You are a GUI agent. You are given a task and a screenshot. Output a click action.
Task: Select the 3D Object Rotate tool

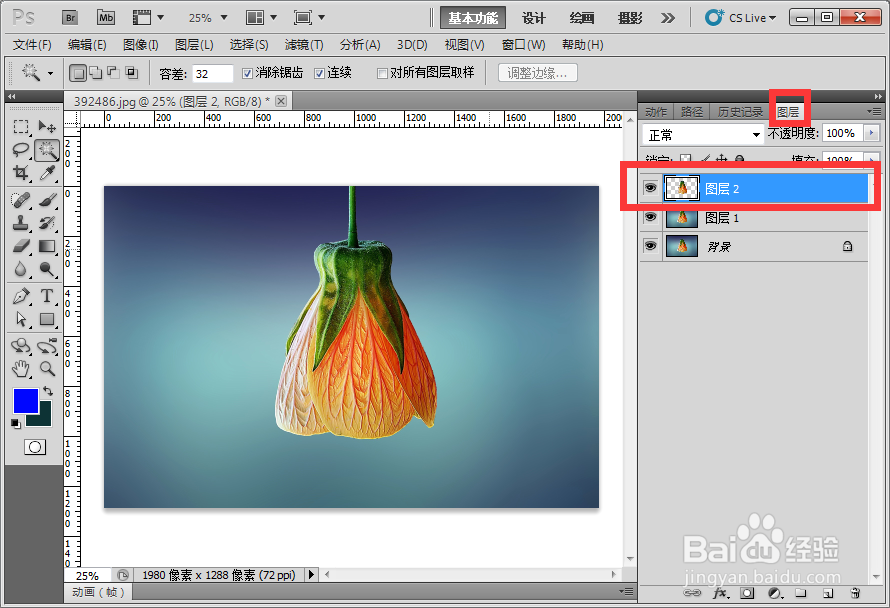21,346
